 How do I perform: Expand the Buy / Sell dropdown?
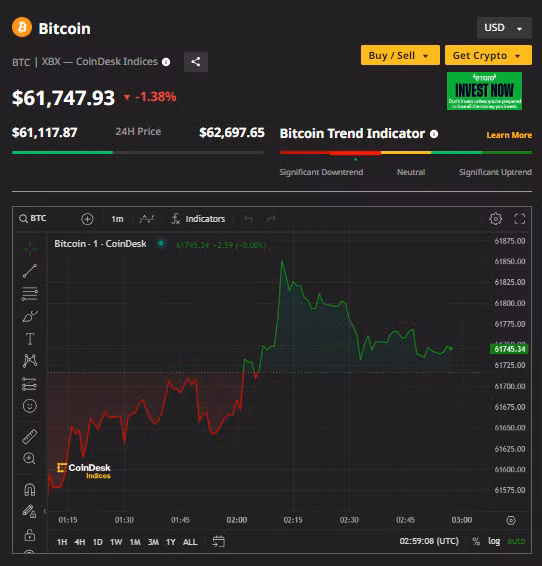tap(400, 55)
